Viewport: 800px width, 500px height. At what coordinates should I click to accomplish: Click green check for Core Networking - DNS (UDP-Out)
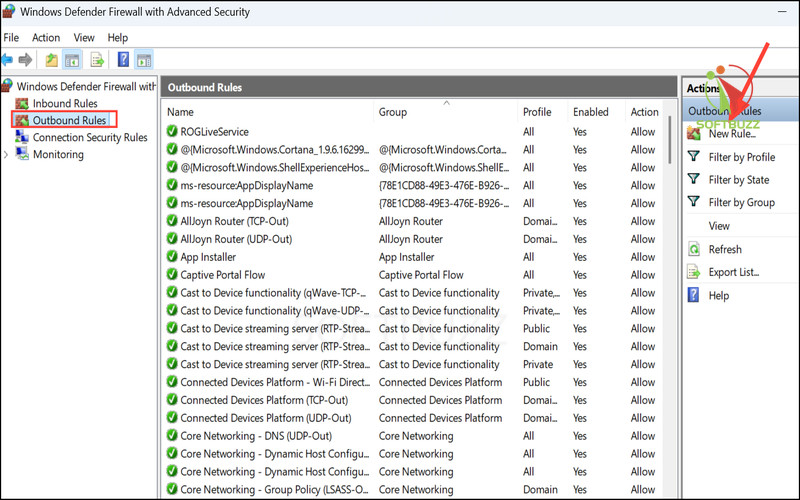[172, 436]
